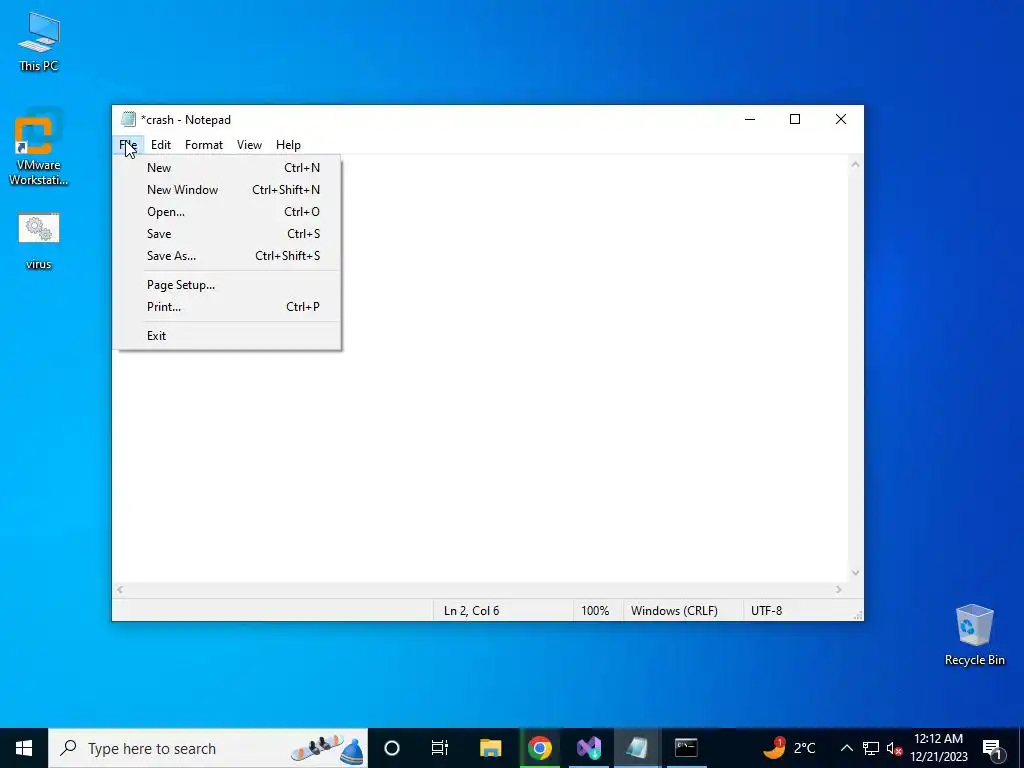Click the UTF-8 encoding status entry
Viewport: 1024px width, 768px height.
pyautogui.click(x=767, y=611)
